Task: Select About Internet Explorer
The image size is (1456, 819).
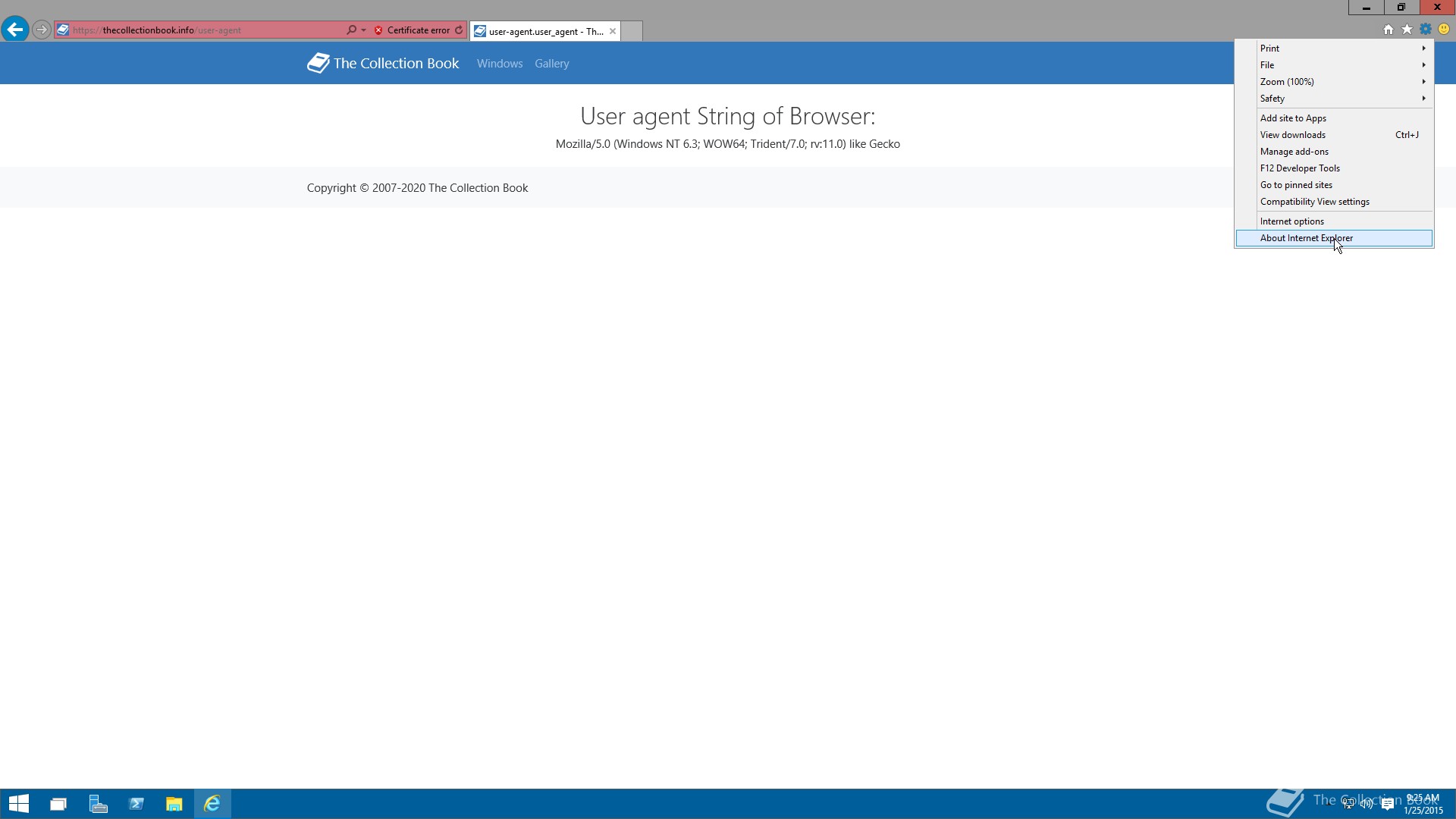Action: pyautogui.click(x=1334, y=238)
